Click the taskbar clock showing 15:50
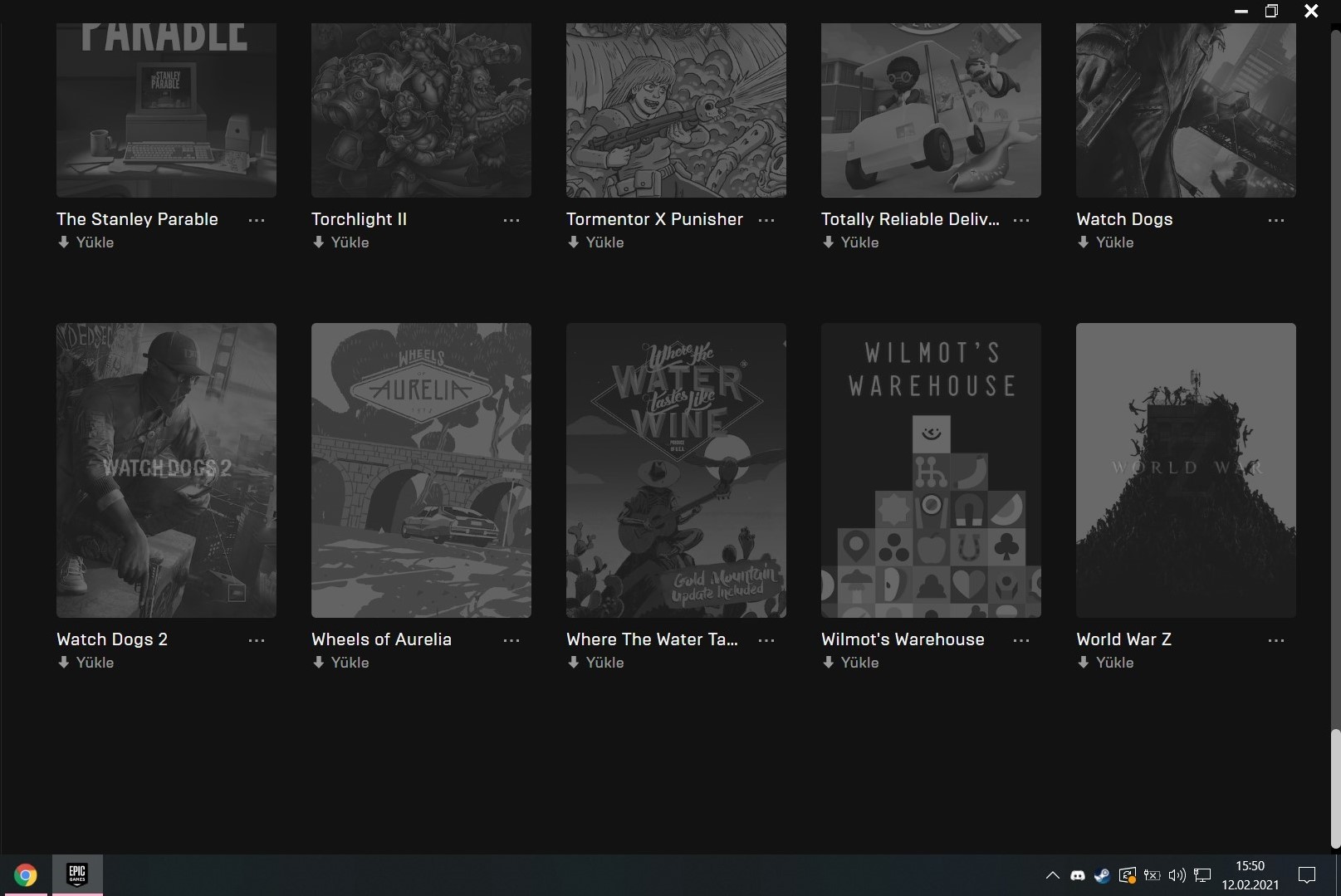 tap(1250, 875)
